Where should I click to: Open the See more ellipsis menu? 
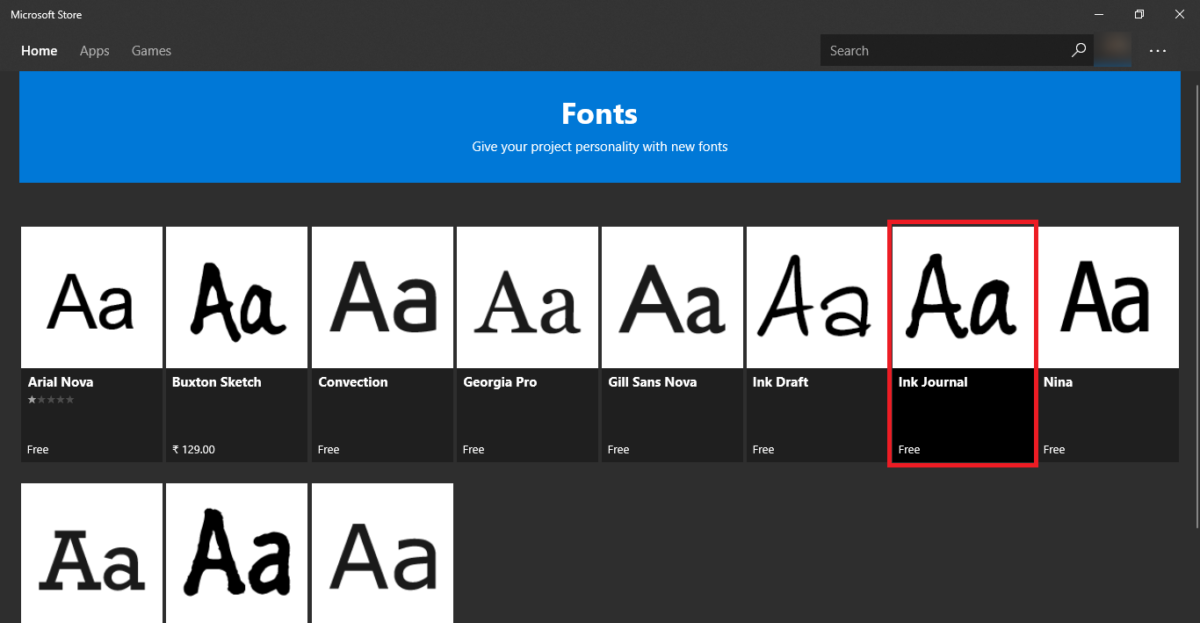coord(1157,49)
